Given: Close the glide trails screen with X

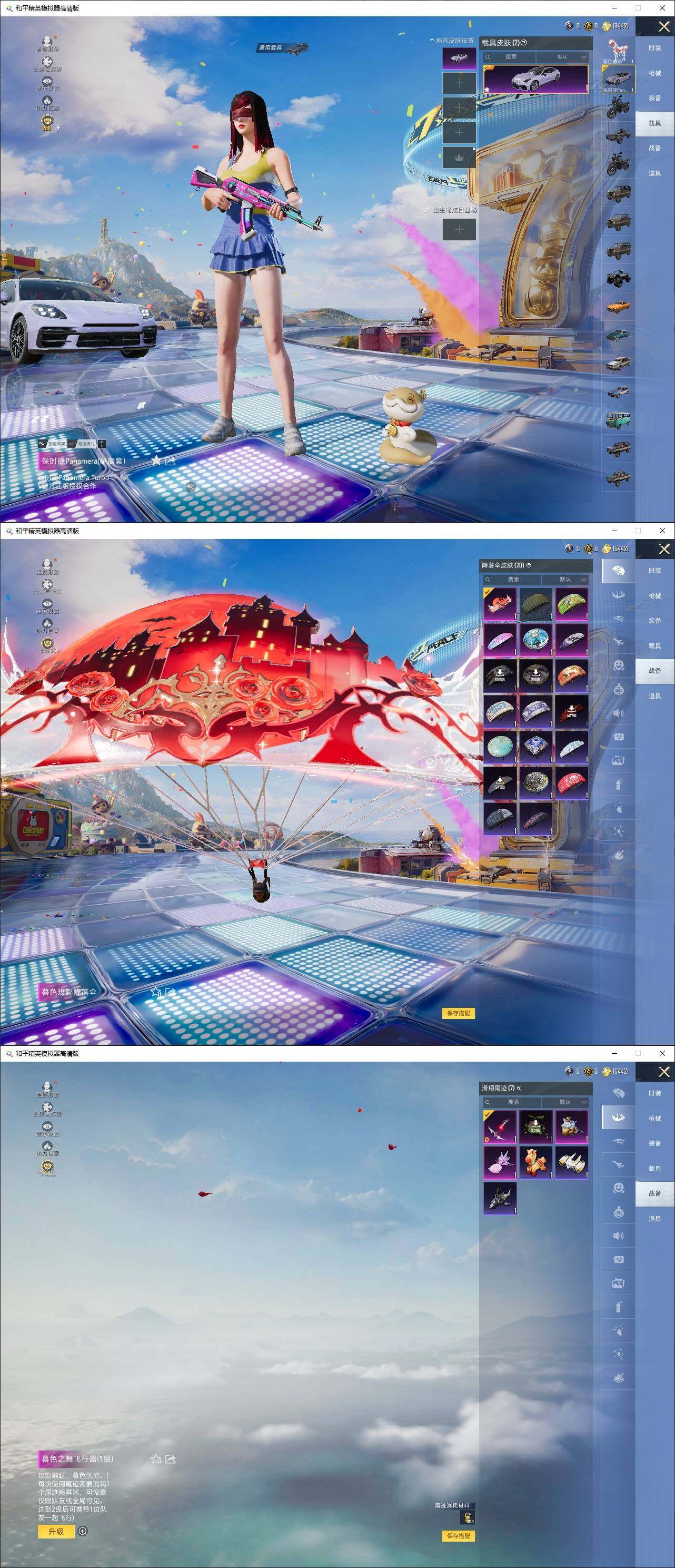Looking at the screenshot, I should tap(664, 1072).
